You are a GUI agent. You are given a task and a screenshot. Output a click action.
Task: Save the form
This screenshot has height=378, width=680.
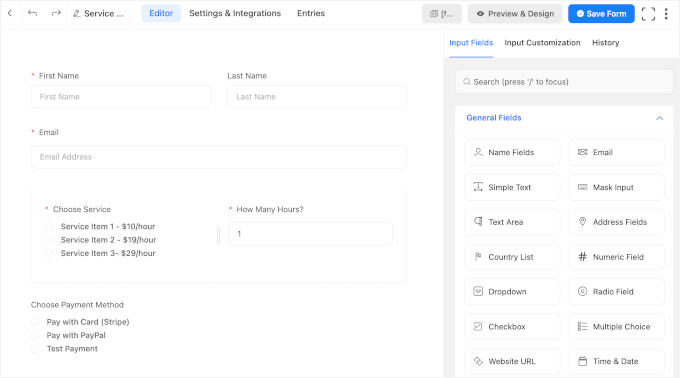(601, 14)
